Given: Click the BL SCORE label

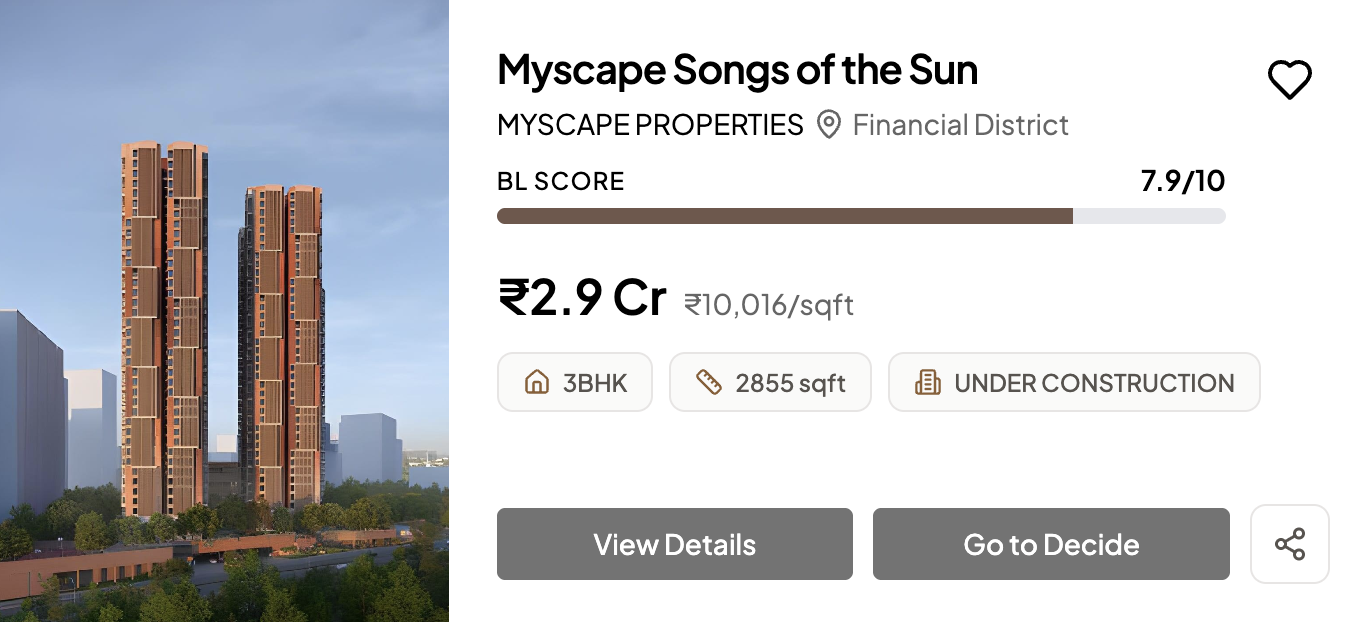Looking at the screenshot, I should click(x=560, y=181).
